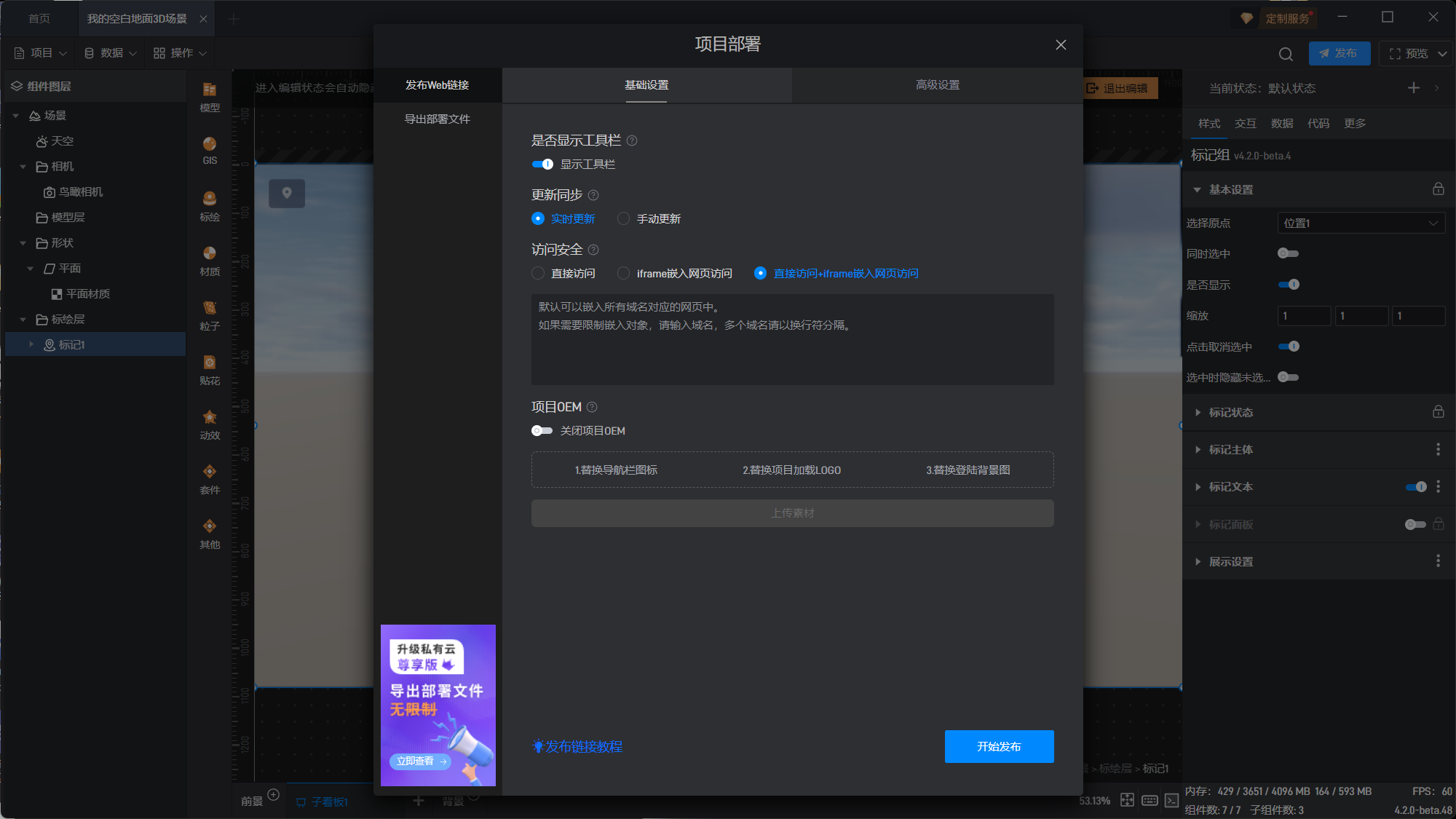Switch to the 高级设置 tab

(937, 85)
